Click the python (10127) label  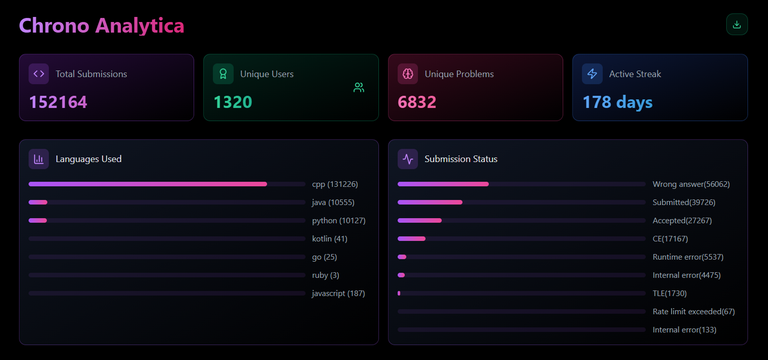tap(338, 220)
